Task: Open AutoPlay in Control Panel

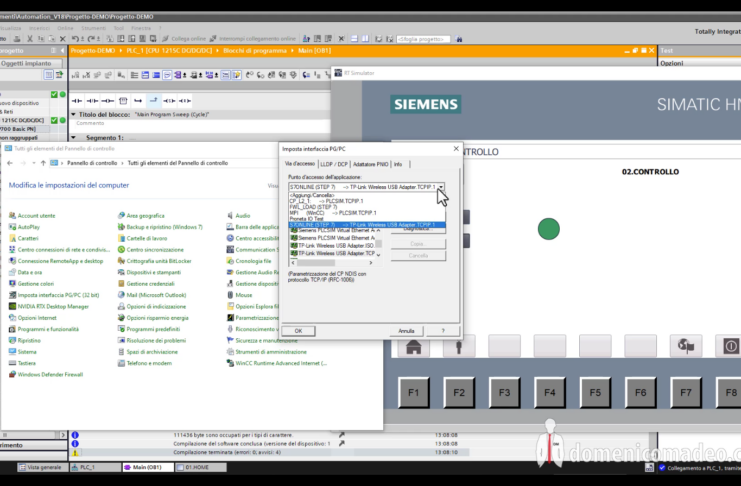Action: click(x=24, y=227)
